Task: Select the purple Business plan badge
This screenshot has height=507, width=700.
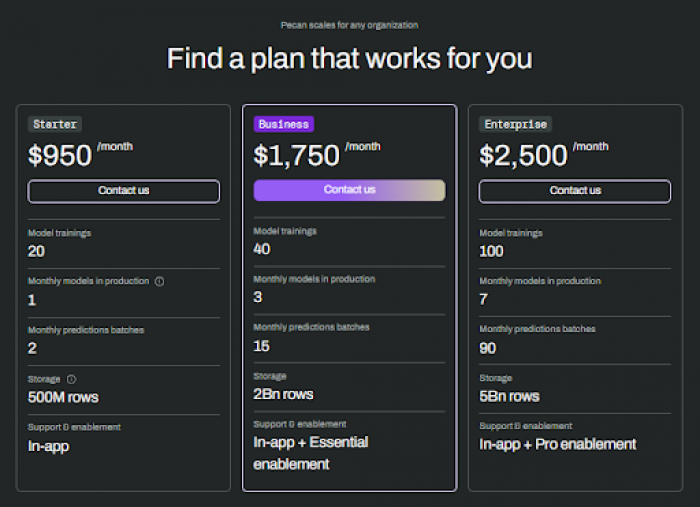Action: pyautogui.click(x=284, y=124)
